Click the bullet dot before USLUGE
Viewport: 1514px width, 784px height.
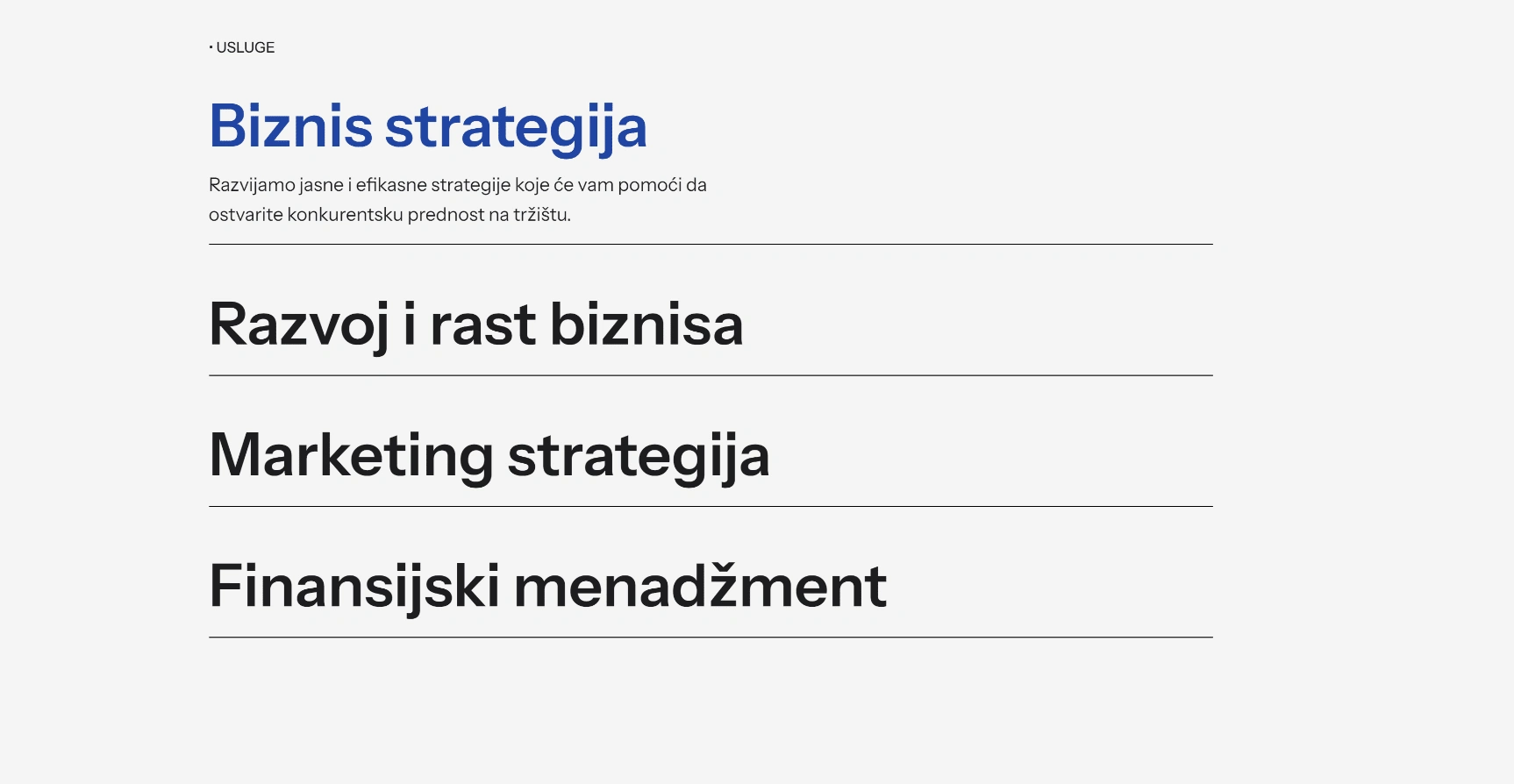coord(211,47)
